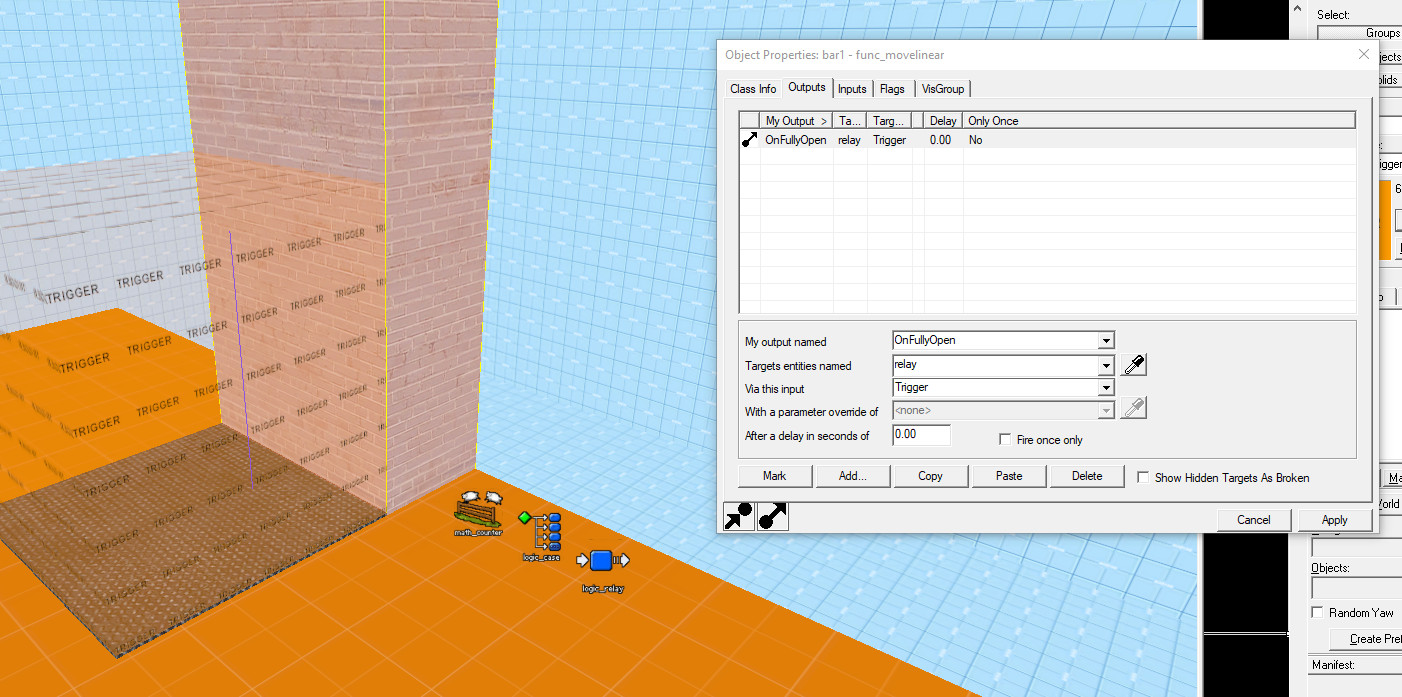Enable Random Yaw in the right panel
The image size is (1402, 697).
click(1318, 613)
